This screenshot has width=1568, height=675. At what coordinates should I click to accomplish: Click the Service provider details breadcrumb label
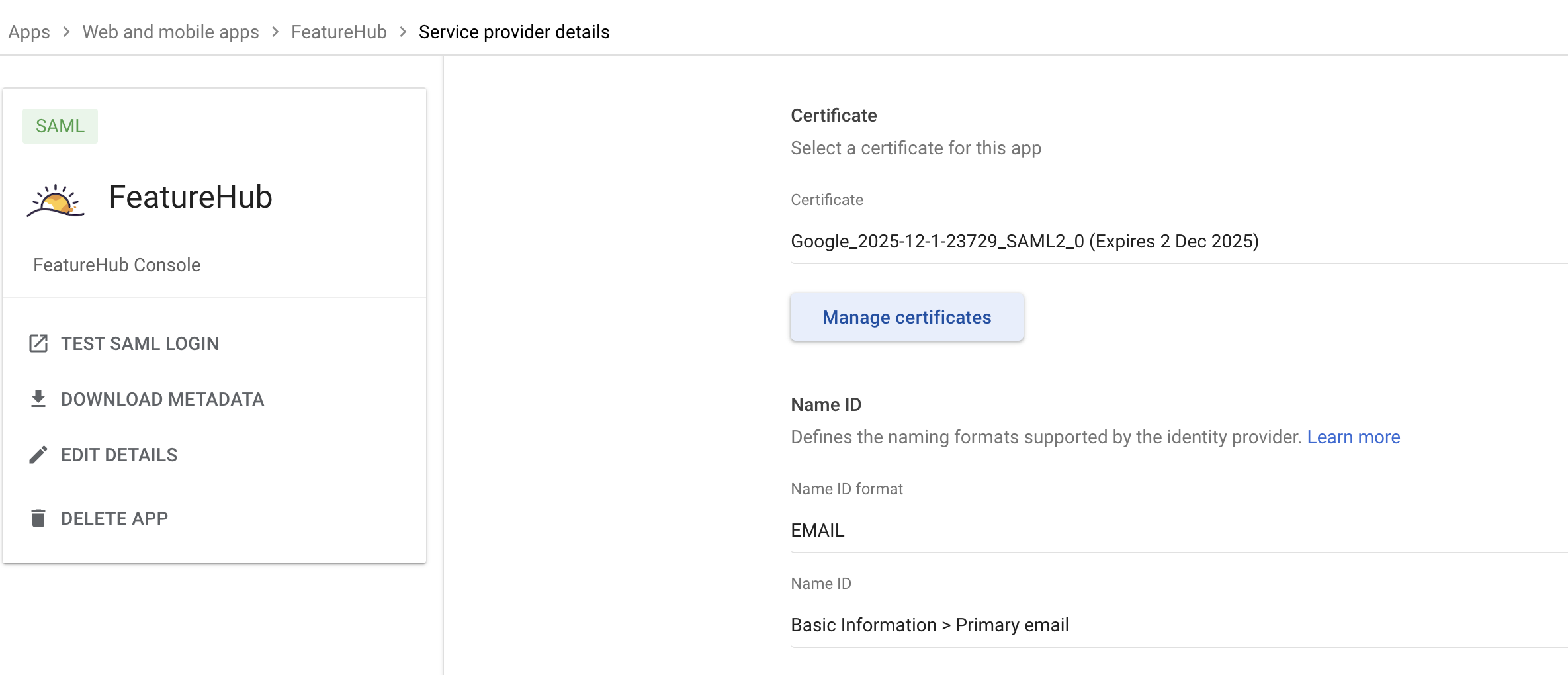pyautogui.click(x=513, y=32)
